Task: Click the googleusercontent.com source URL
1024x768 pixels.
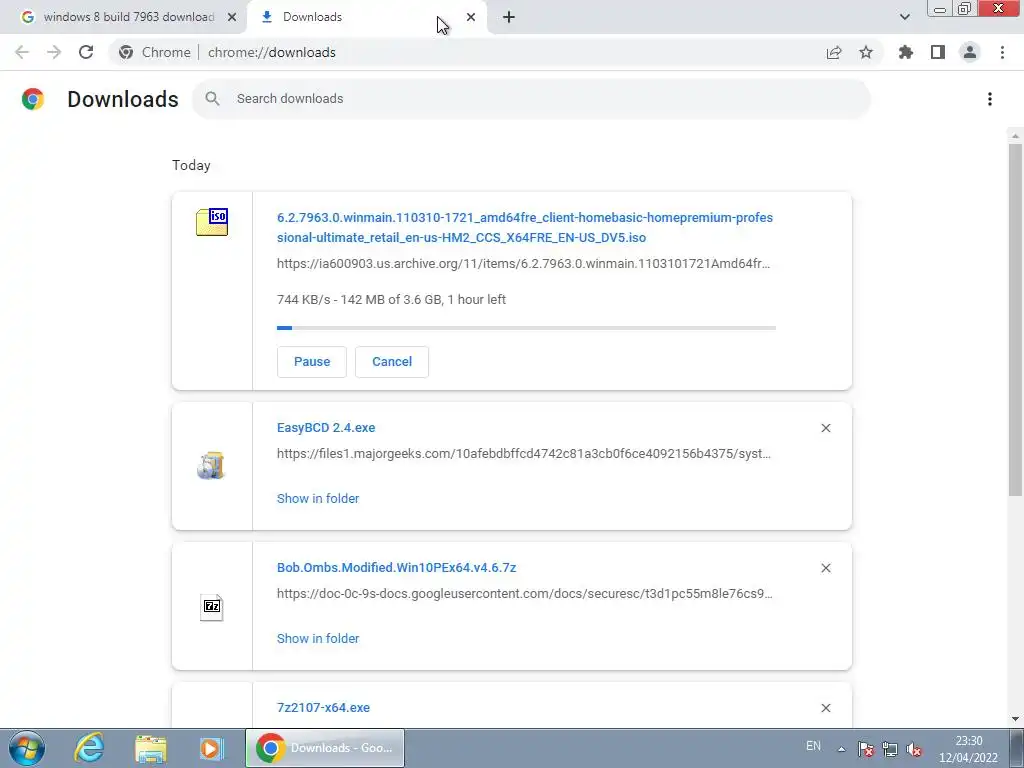Action: (x=524, y=594)
